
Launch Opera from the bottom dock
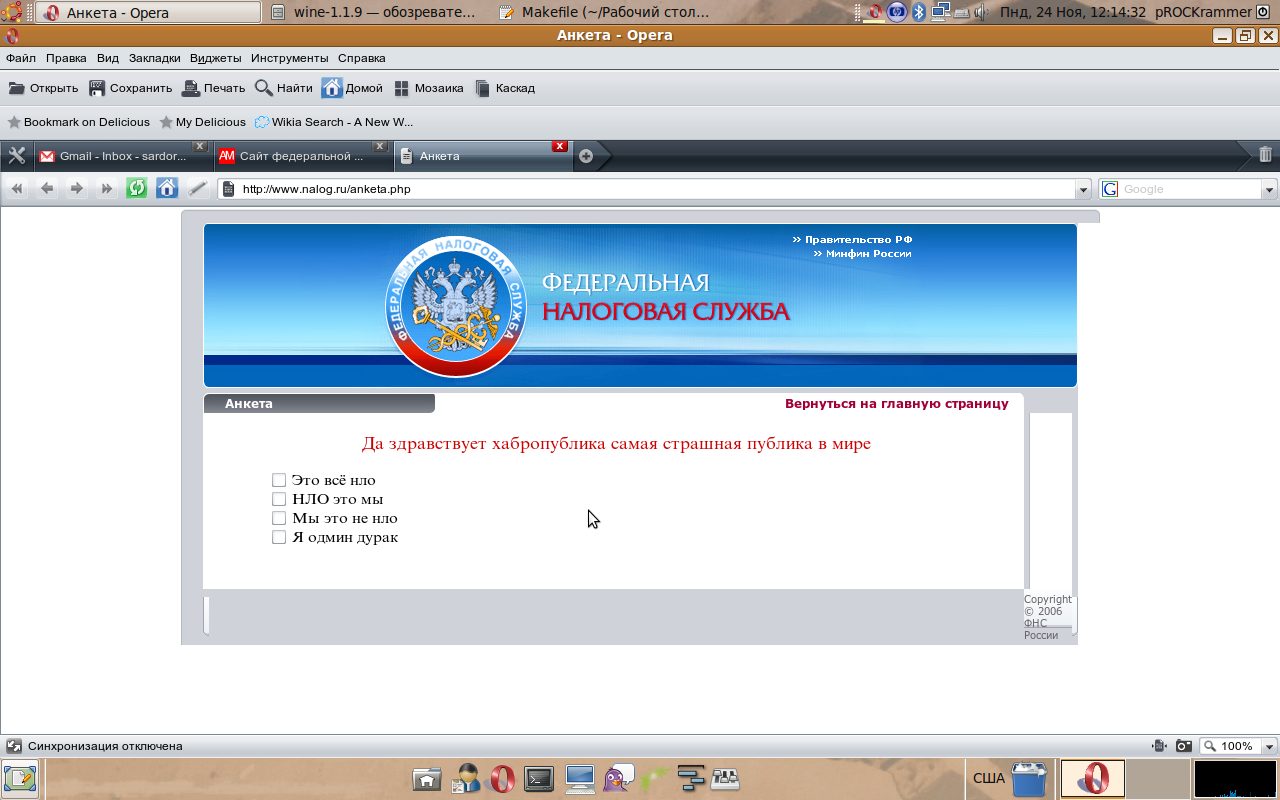tap(501, 778)
